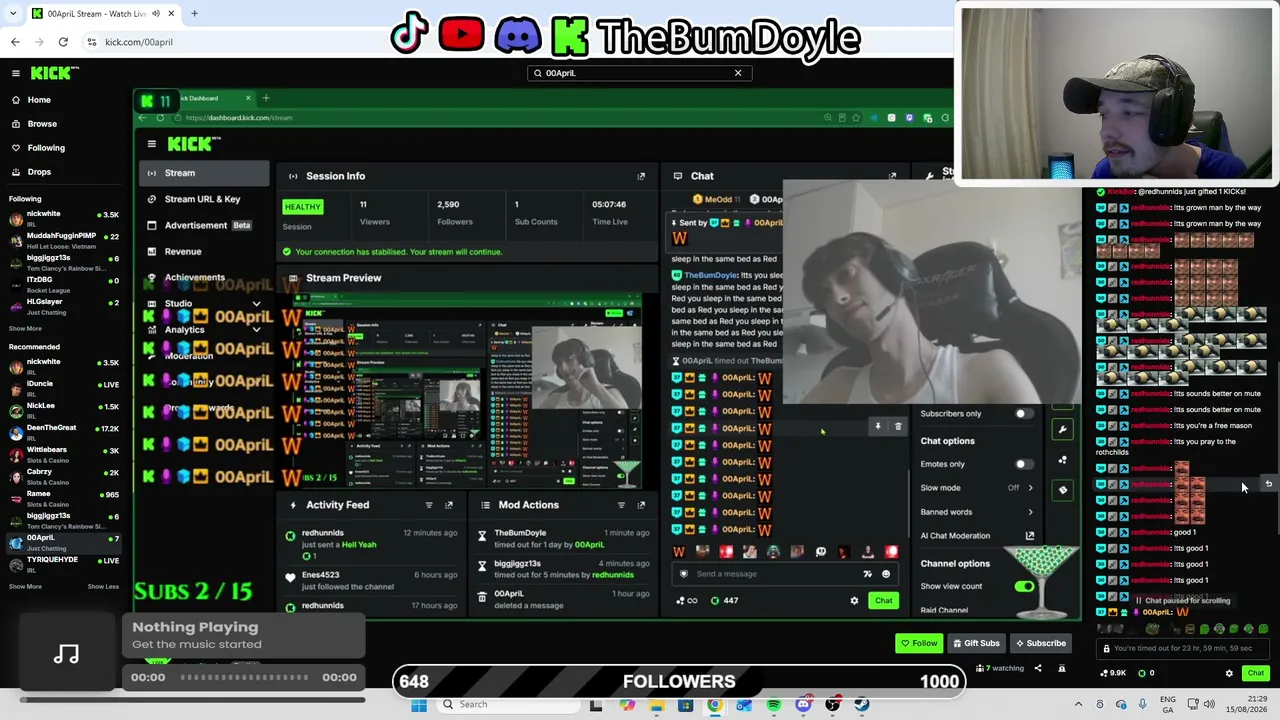Viewport: 1280px width, 720px height.
Task: Send message with dashboard Chat button
Action: tap(883, 601)
